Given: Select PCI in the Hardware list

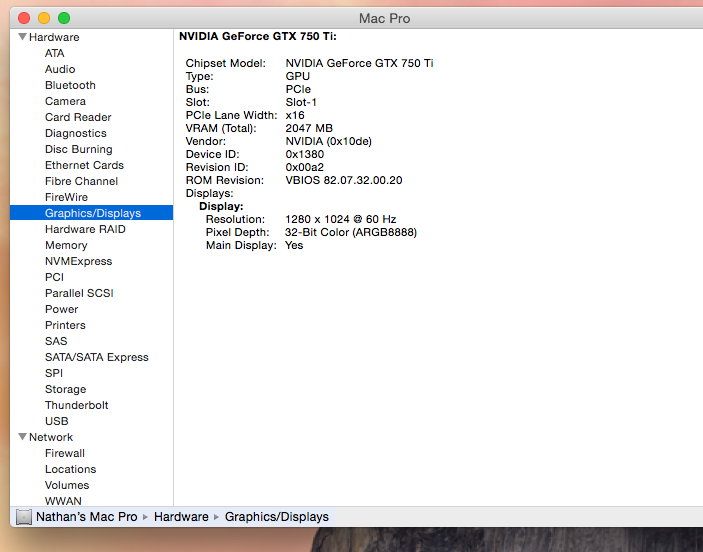Looking at the screenshot, I should tap(54, 277).
